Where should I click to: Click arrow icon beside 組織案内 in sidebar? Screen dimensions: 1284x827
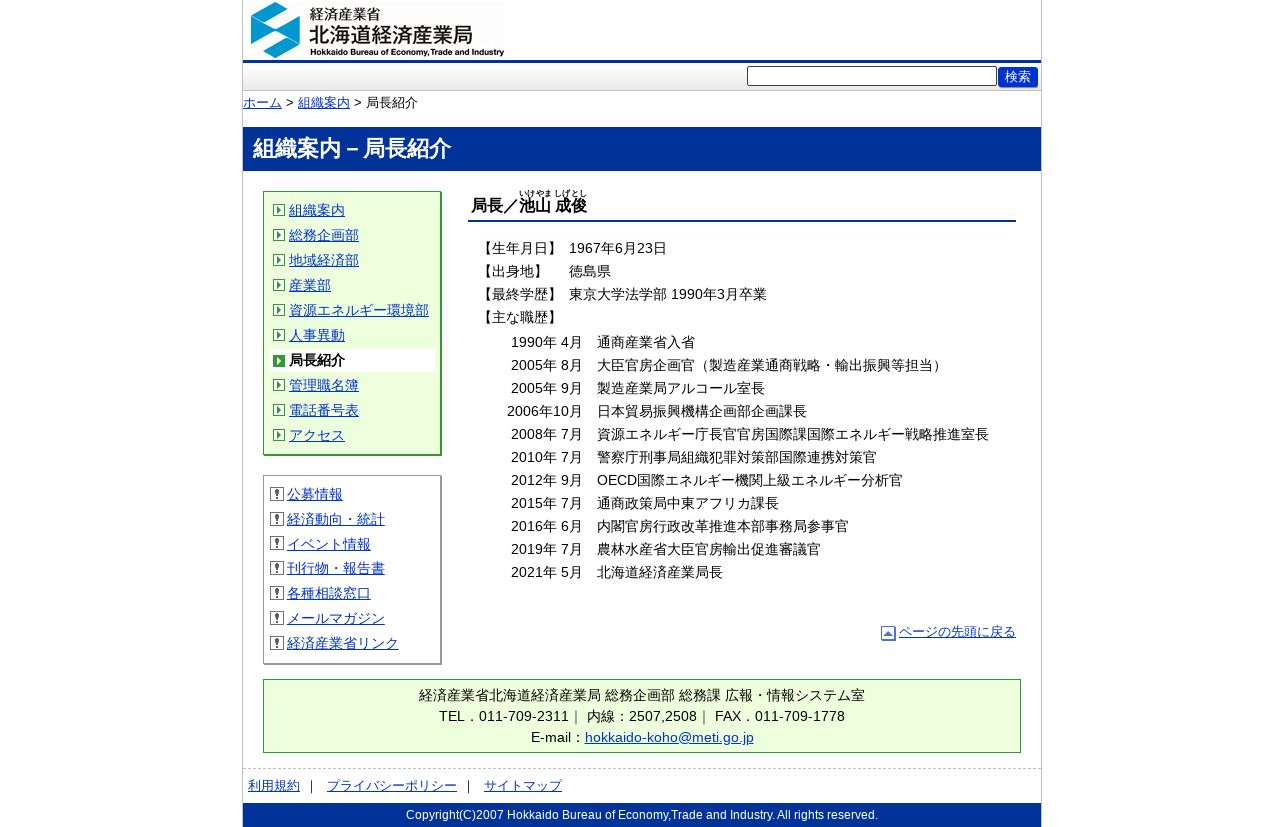click(x=279, y=210)
